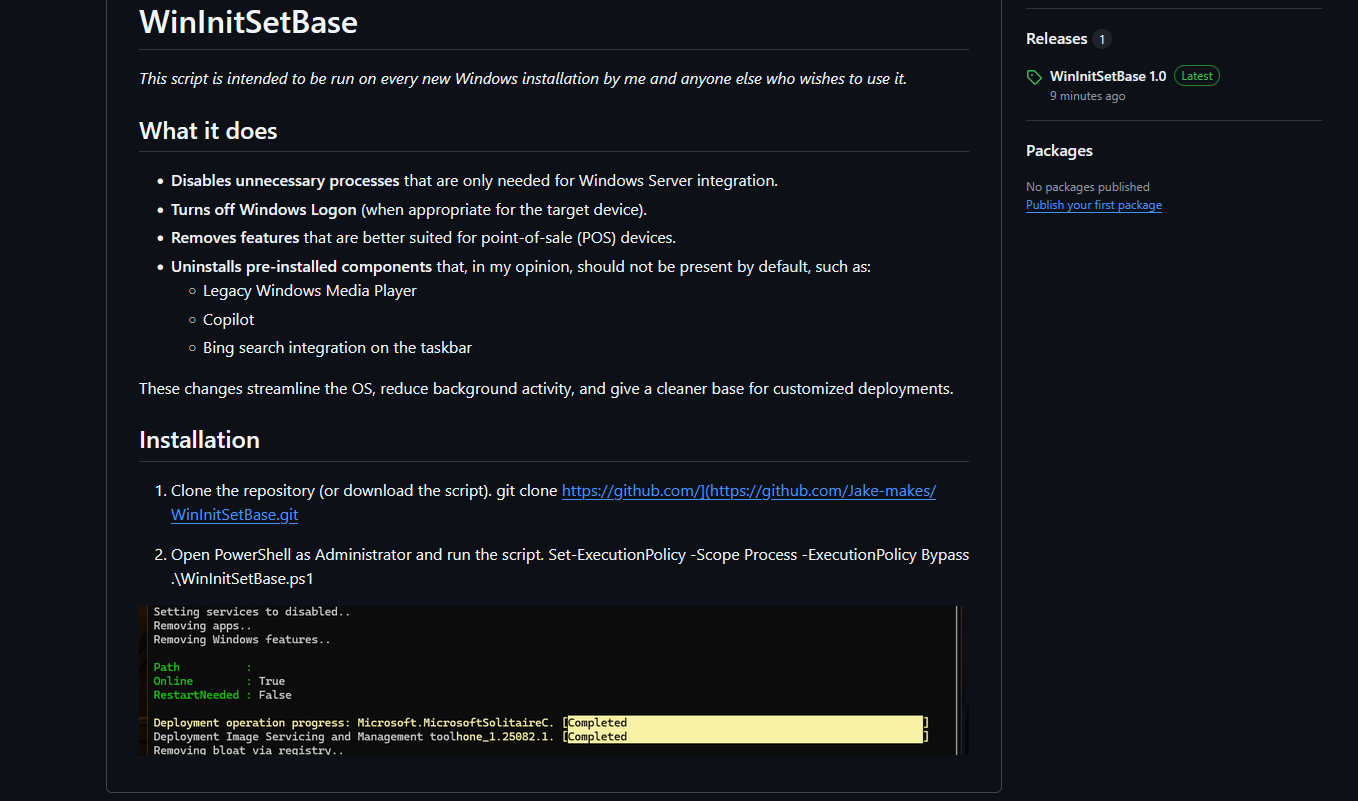Click the release tag icon beside WinInitSetBase 1.0
The width and height of the screenshot is (1358, 801).
pos(1034,77)
